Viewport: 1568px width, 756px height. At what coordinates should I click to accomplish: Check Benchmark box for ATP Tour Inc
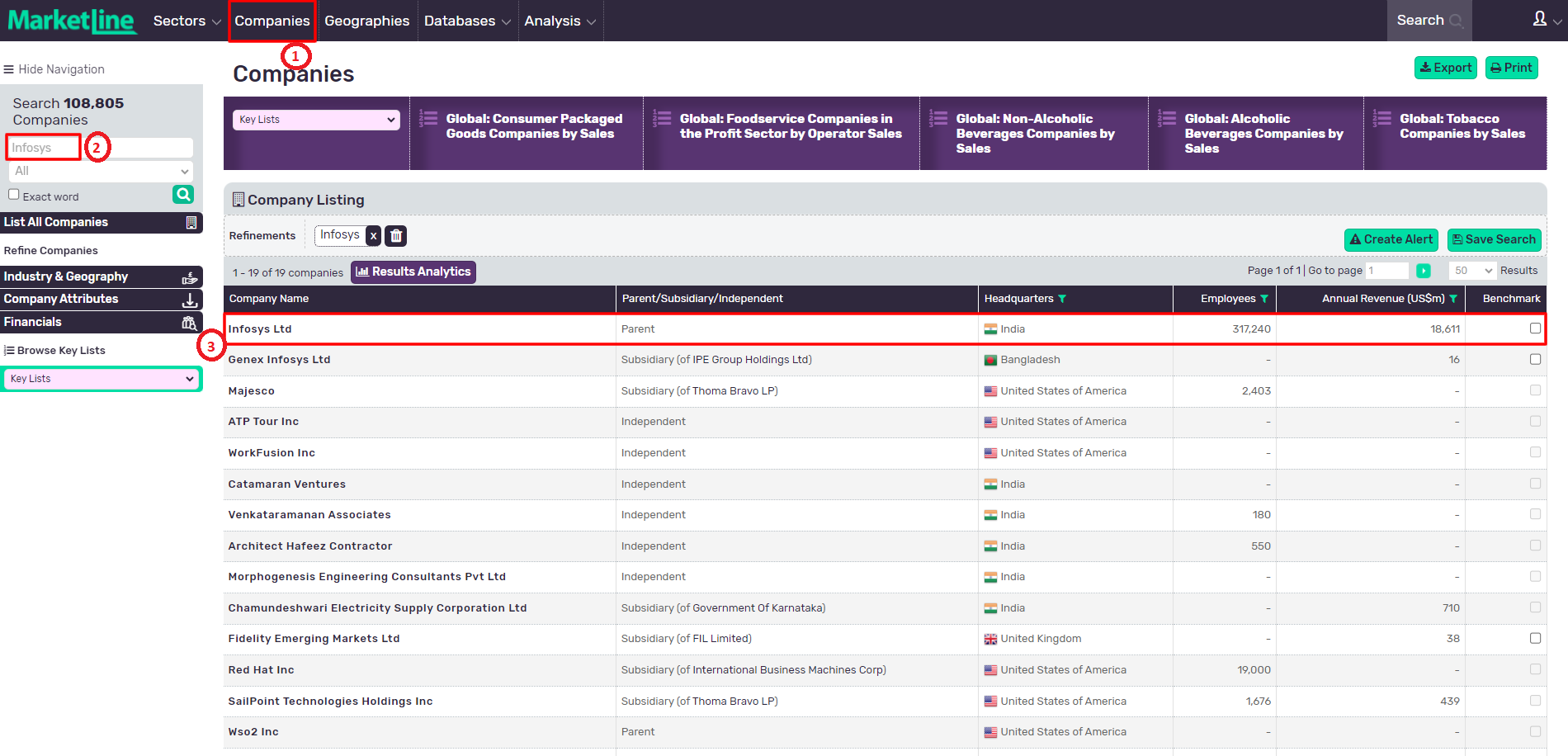pyautogui.click(x=1535, y=421)
